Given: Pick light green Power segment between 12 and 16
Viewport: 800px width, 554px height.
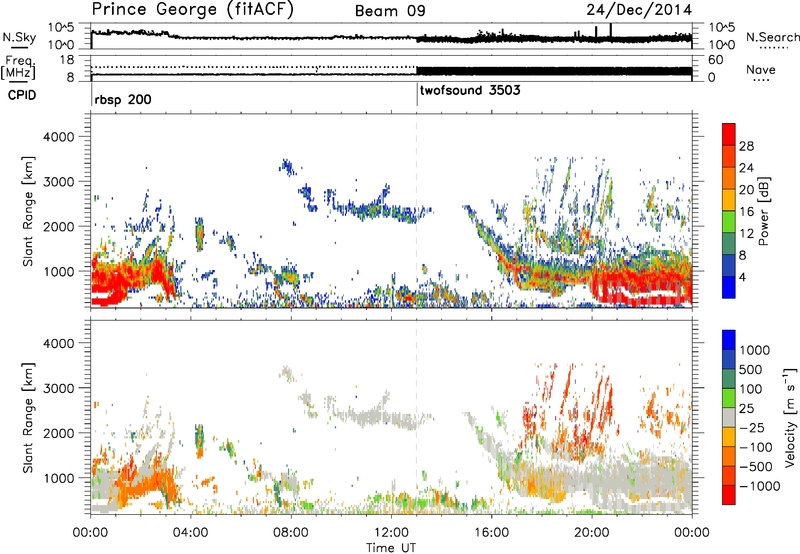Looking at the screenshot, I should coord(729,221).
